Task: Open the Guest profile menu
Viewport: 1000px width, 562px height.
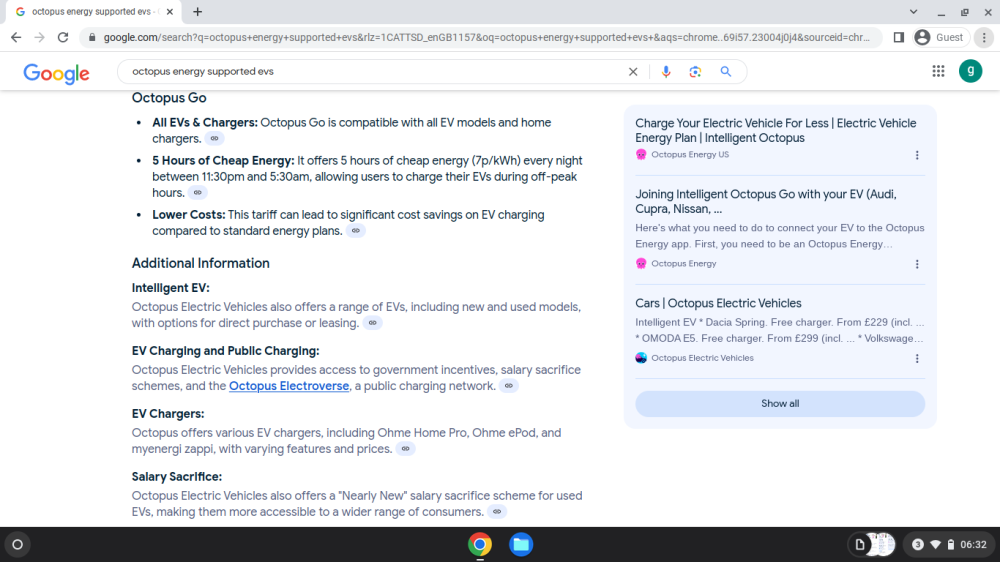Action: click(941, 38)
